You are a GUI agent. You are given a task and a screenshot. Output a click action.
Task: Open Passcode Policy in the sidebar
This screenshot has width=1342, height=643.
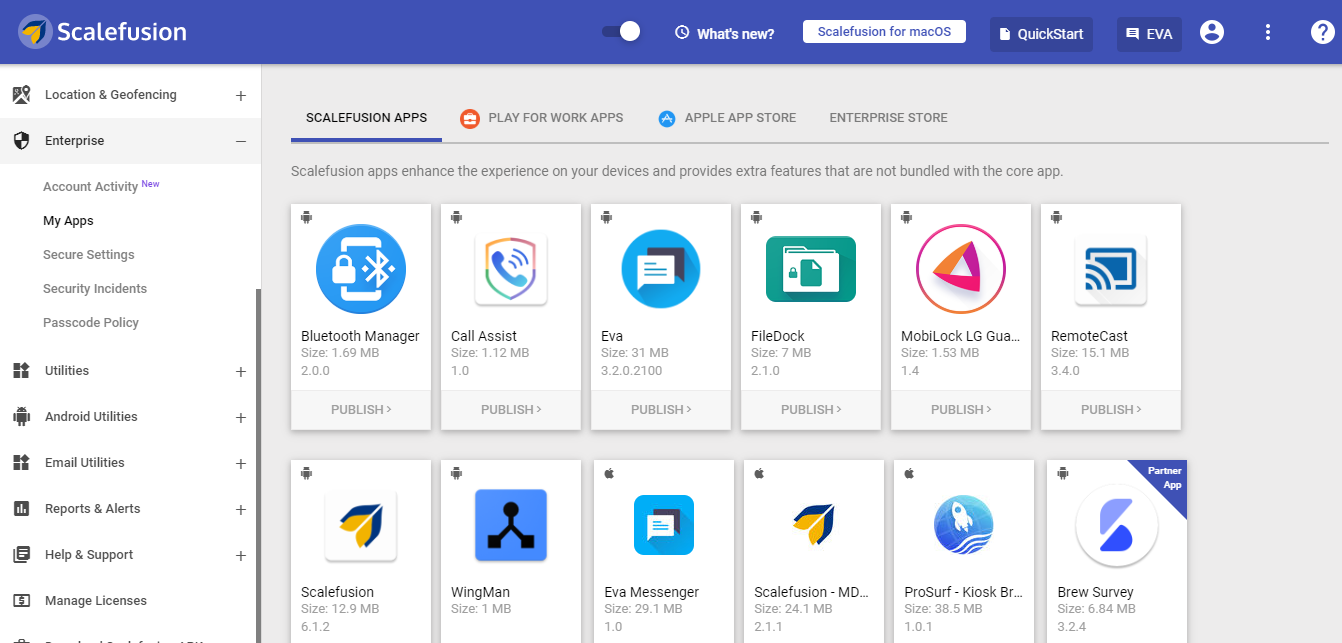[x=91, y=323]
